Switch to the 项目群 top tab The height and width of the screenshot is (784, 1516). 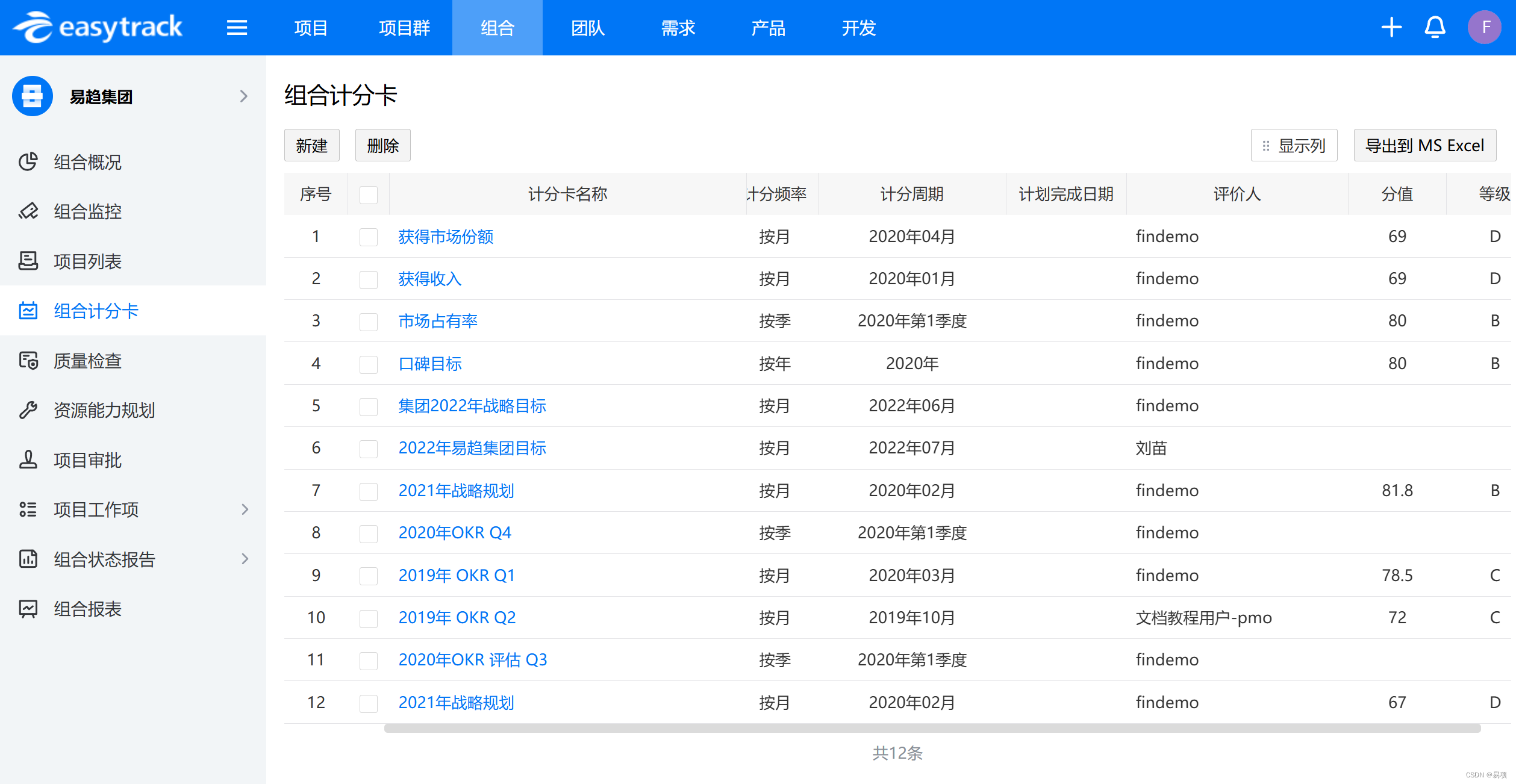coord(404,28)
